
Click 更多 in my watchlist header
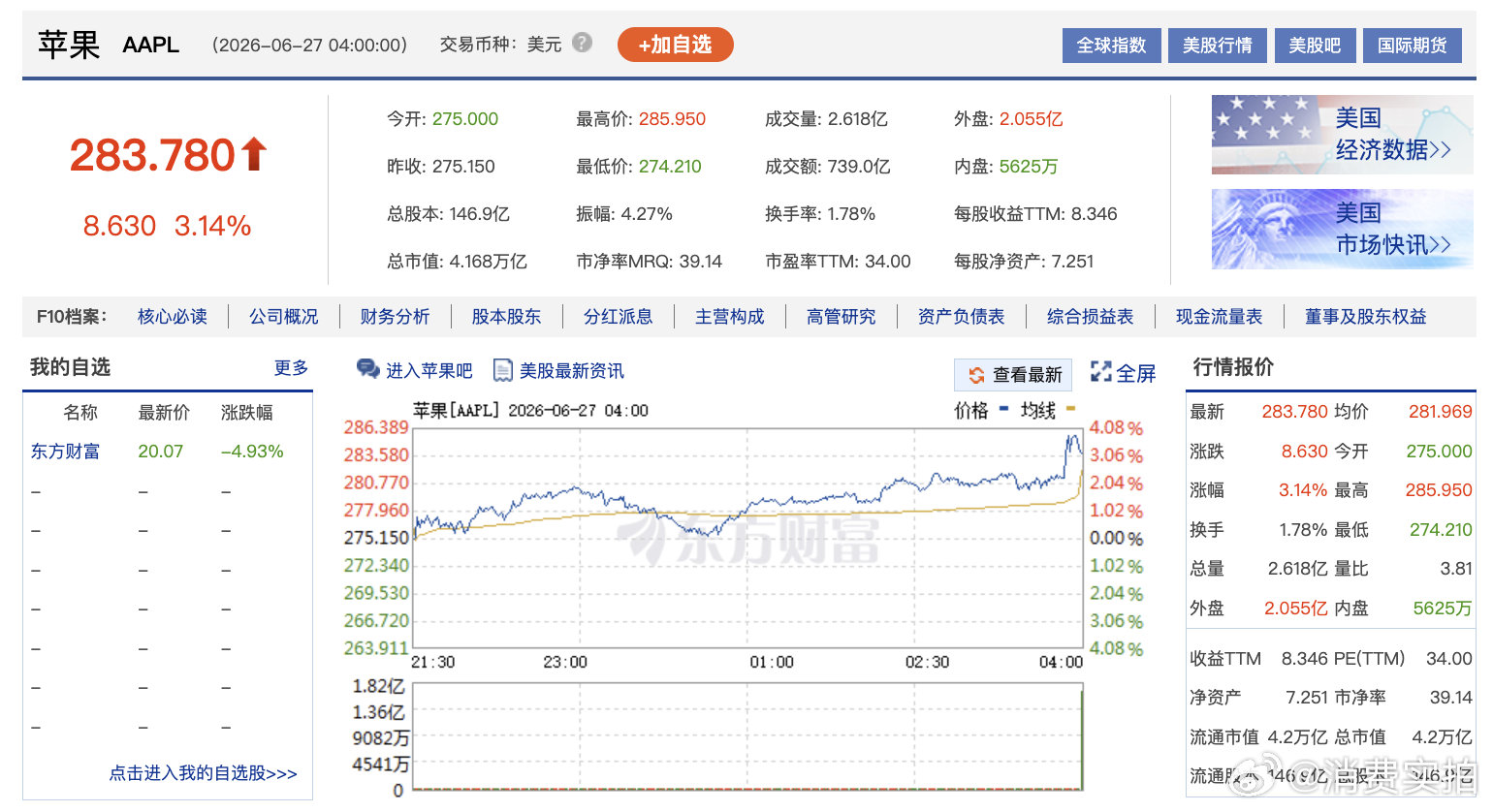(x=291, y=367)
